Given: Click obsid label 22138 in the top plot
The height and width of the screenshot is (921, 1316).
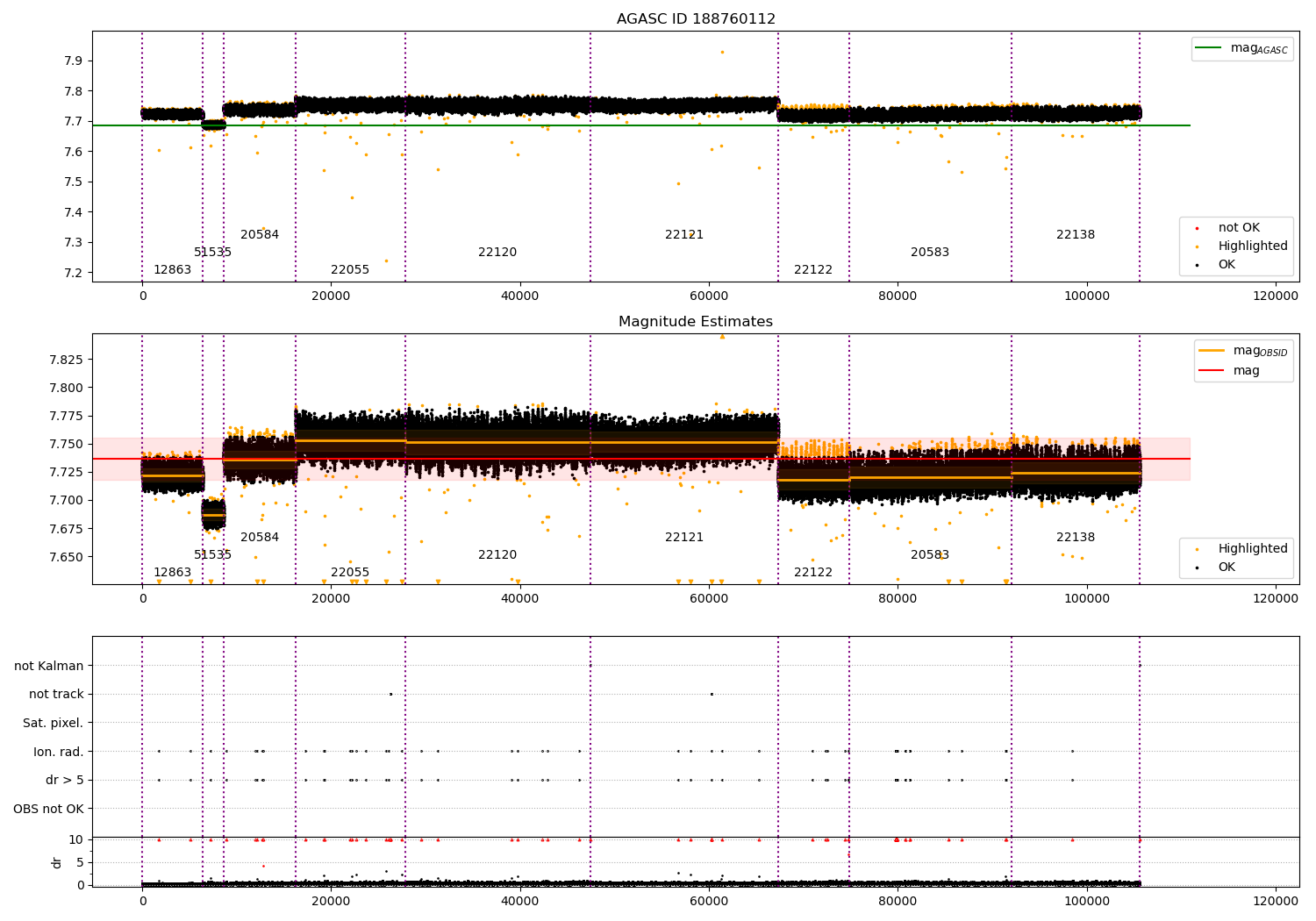Looking at the screenshot, I should pyautogui.click(x=1076, y=235).
